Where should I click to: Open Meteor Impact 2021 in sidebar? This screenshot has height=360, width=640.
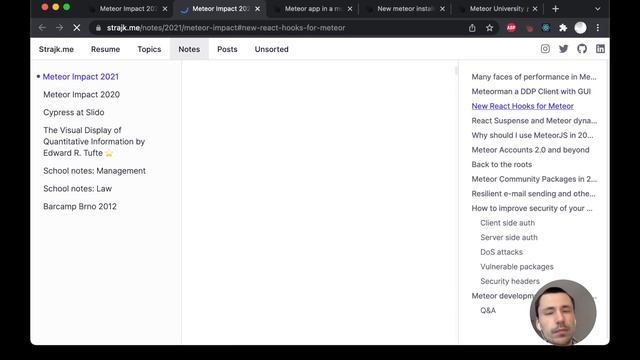[x=81, y=77]
